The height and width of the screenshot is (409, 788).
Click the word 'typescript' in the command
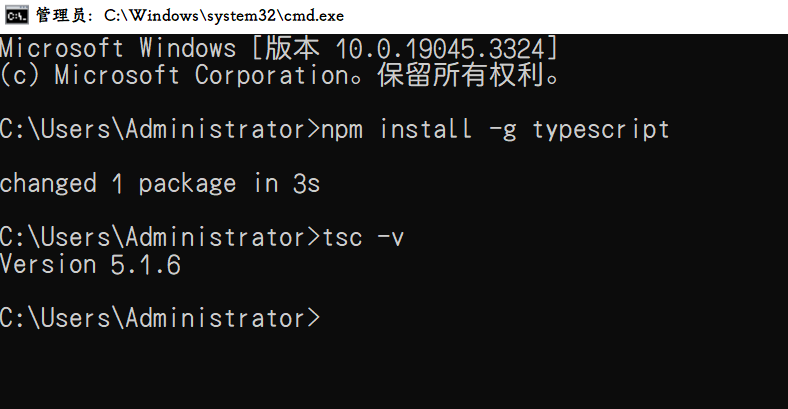[x=601, y=130]
